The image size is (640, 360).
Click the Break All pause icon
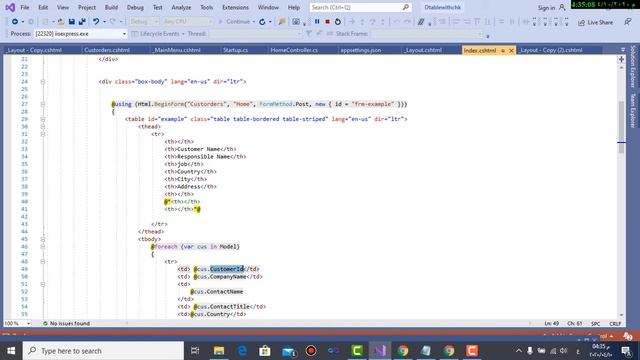pos(317,22)
